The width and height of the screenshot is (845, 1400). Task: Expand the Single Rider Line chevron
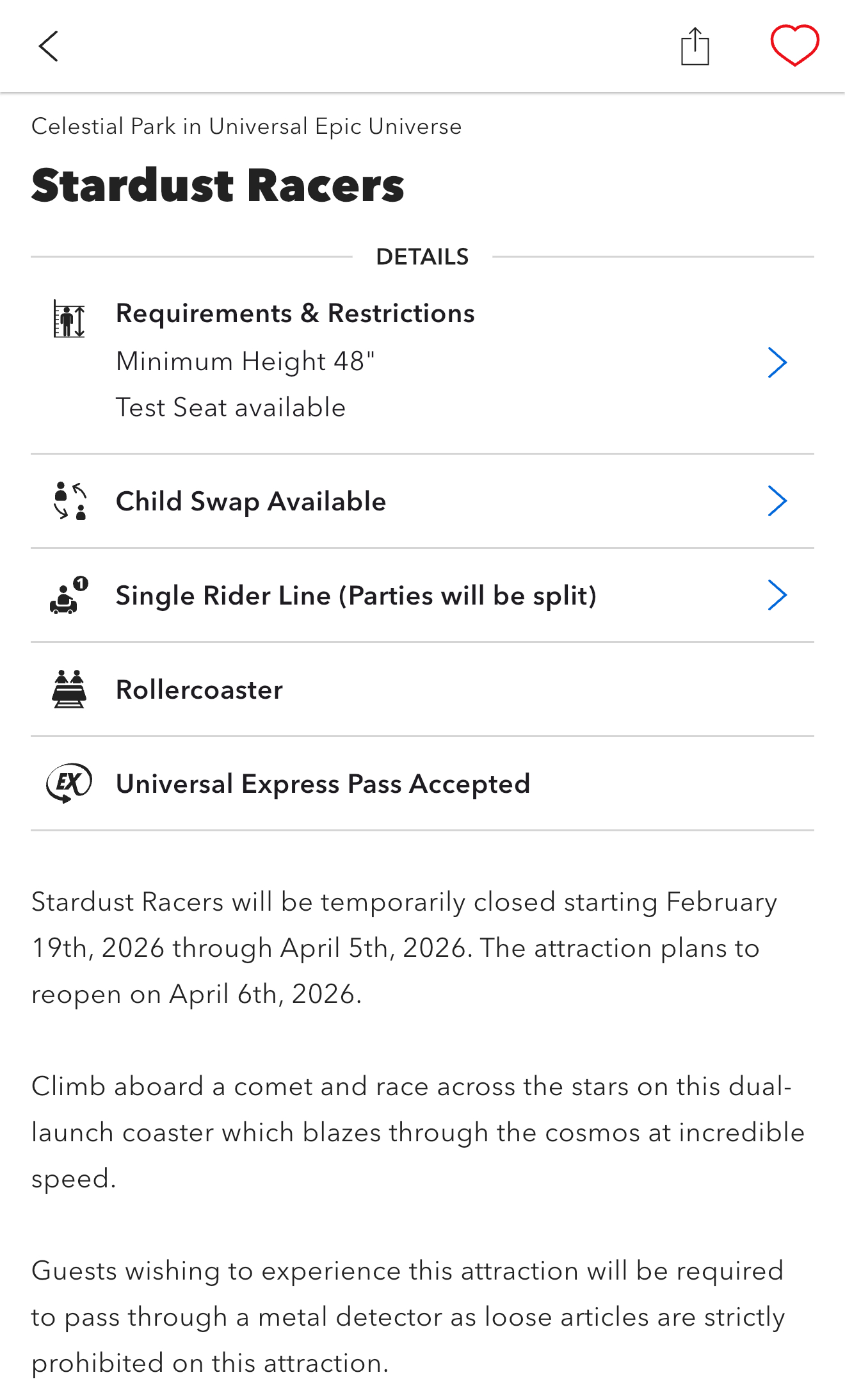click(x=777, y=596)
